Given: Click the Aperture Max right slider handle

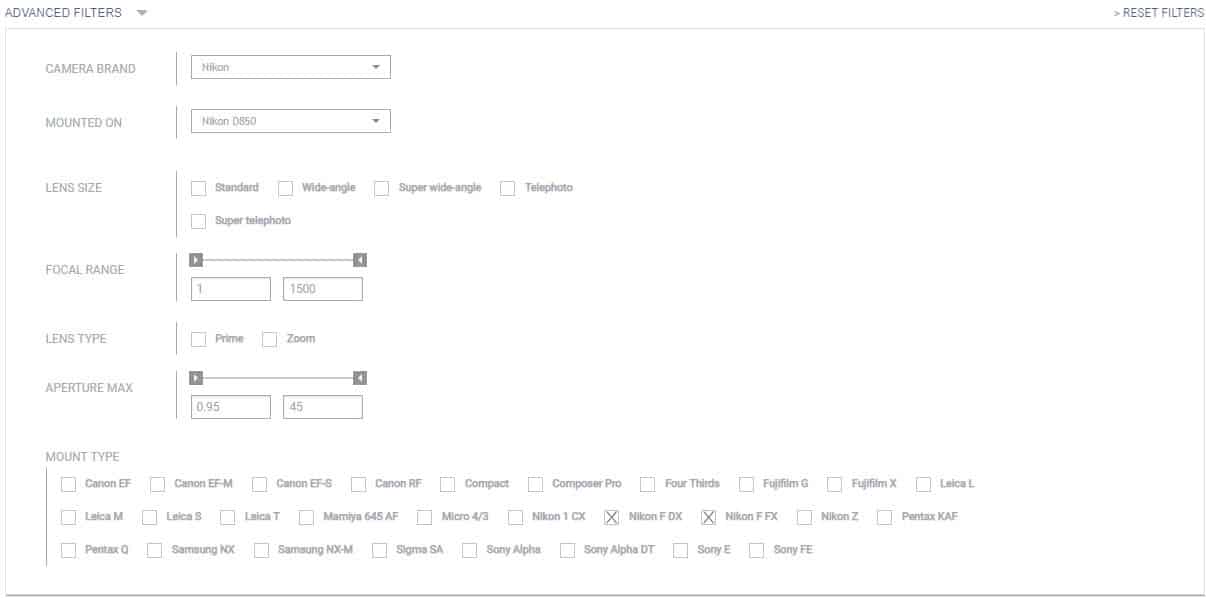Looking at the screenshot, I should pyautogui.click(x=360, y=378).
